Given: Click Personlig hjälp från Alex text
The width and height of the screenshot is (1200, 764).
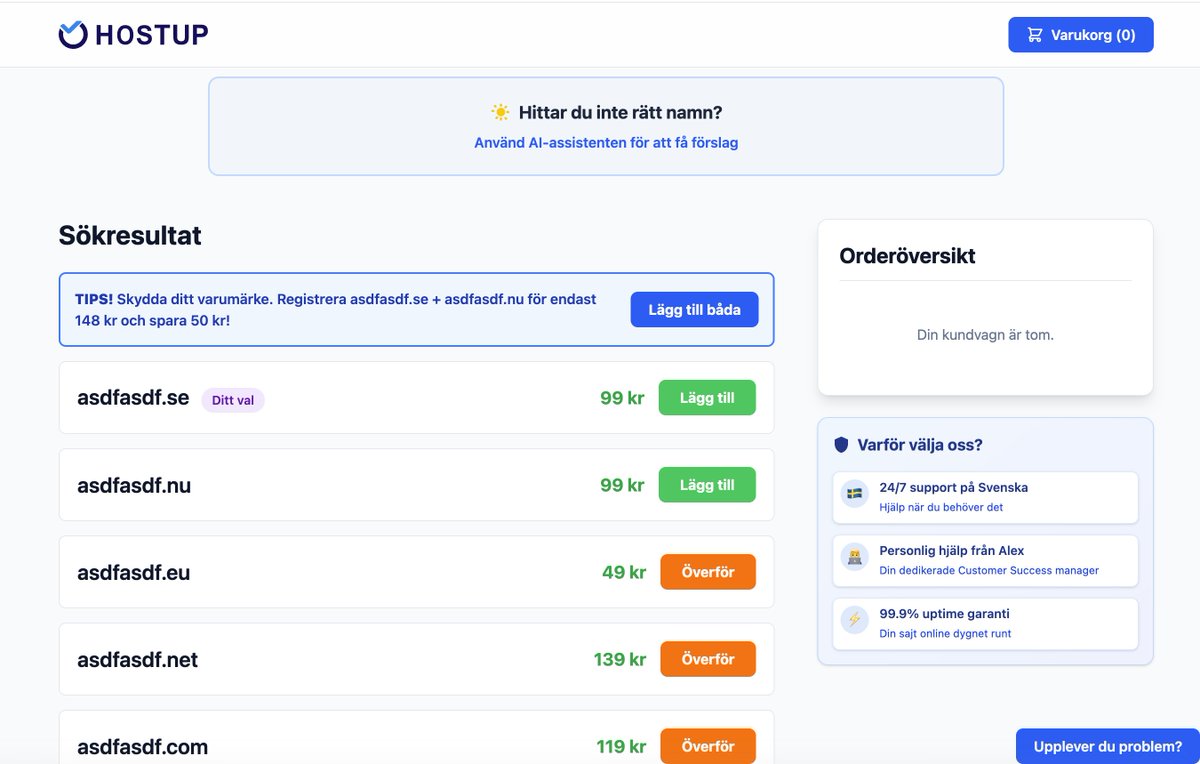Looking at the screenshot, I should [952, 551].
